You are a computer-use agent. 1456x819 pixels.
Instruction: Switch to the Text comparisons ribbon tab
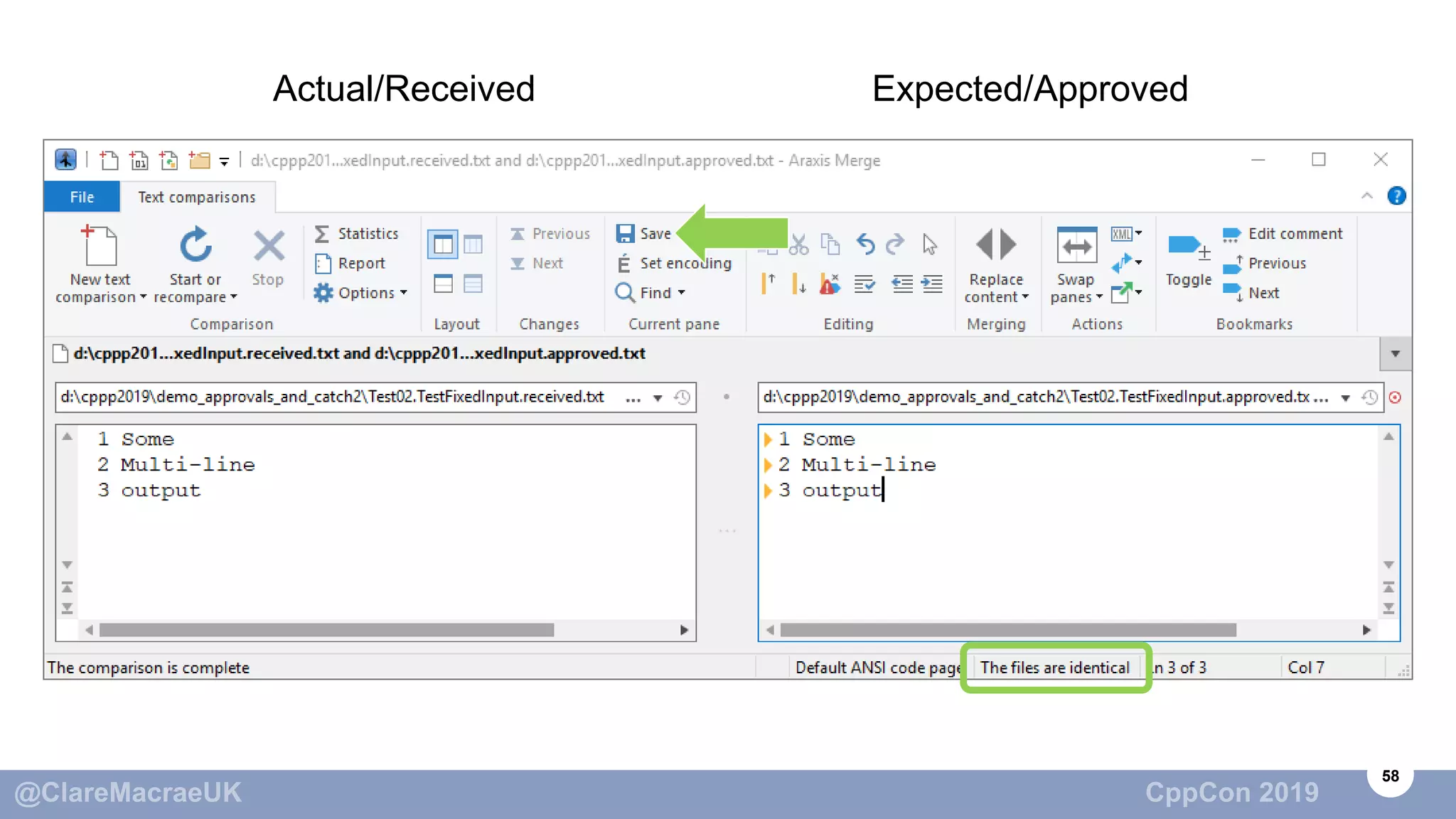point(197,197)
